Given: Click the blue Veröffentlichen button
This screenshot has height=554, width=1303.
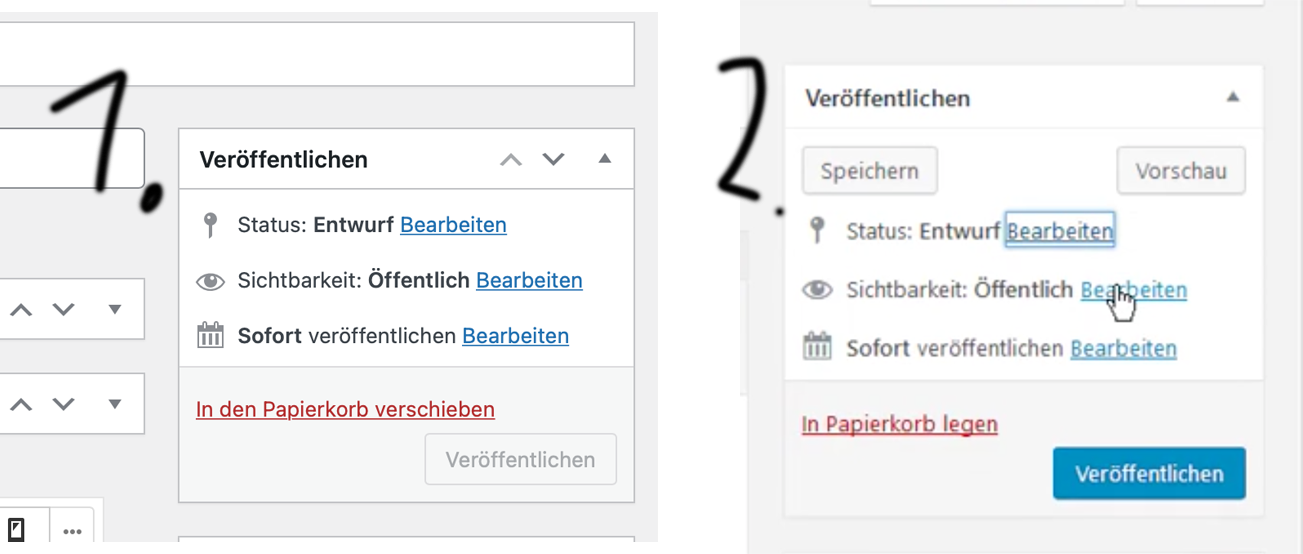Looking at the screenshot, I should click(x=1148, y=473).
